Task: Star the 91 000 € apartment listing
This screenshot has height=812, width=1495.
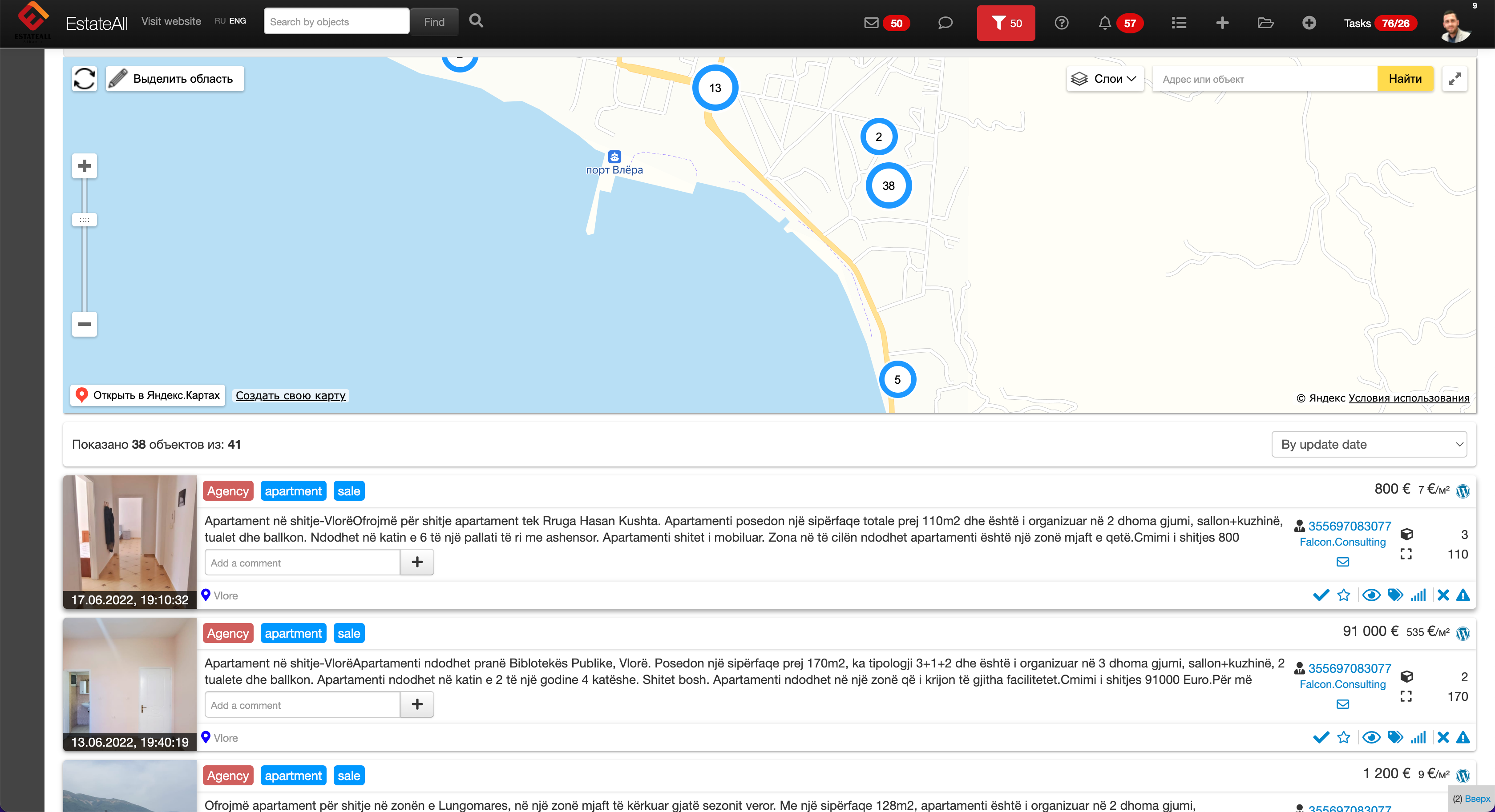Action: [x=1344, y=738]
